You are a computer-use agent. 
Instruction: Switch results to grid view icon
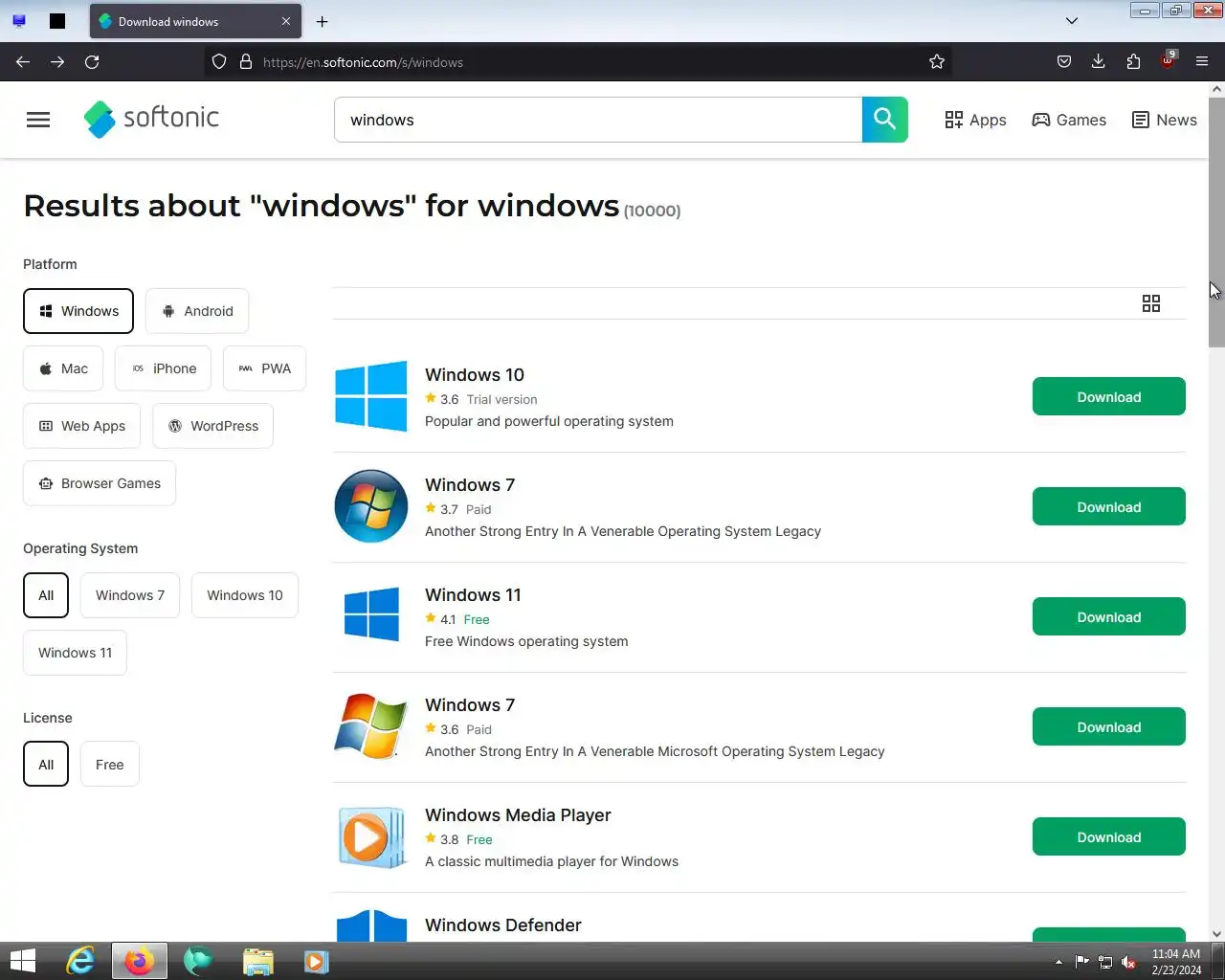[x=1151, y=303]
